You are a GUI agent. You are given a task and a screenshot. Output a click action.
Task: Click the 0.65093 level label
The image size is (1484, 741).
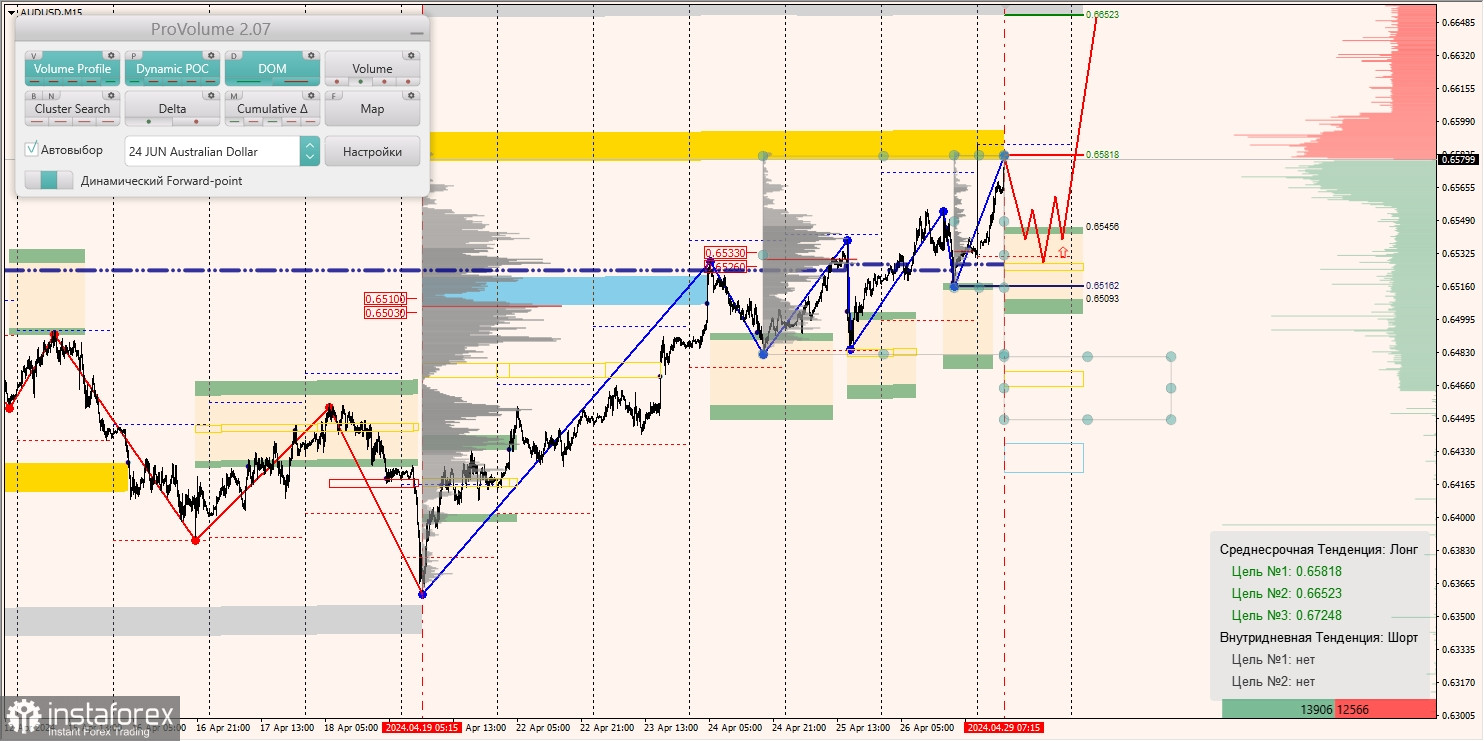[1102, 298]
